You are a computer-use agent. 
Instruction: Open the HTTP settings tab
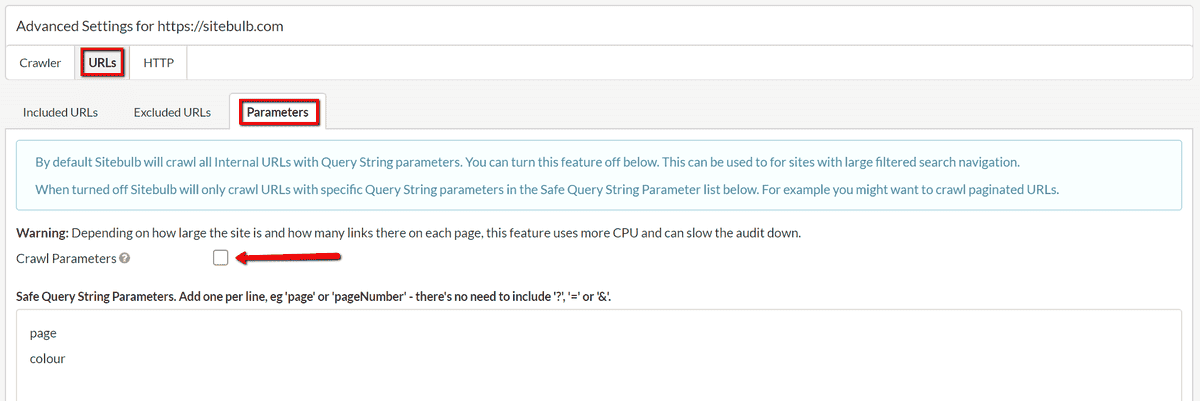tap(158, 63)
